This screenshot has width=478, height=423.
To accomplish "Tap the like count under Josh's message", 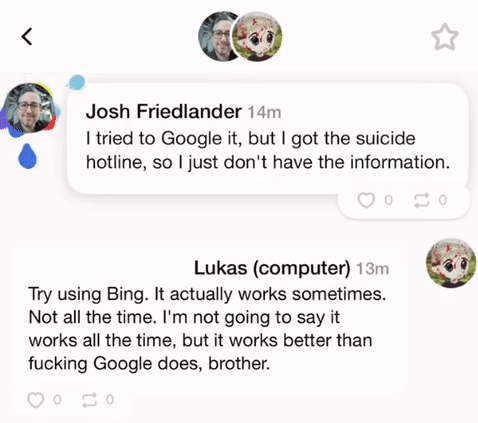I will pos(388,200).
